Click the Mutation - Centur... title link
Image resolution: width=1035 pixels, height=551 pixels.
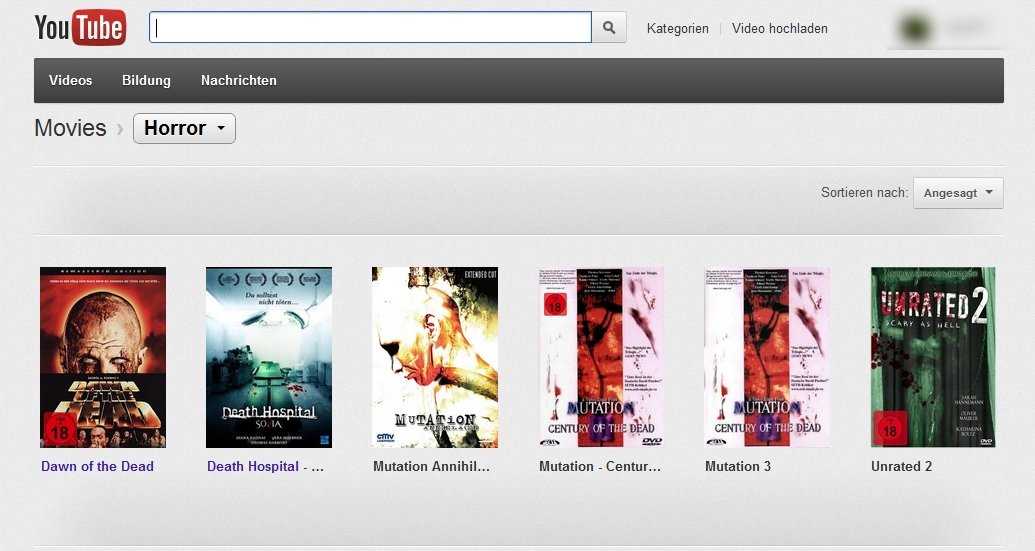point(600,466)
